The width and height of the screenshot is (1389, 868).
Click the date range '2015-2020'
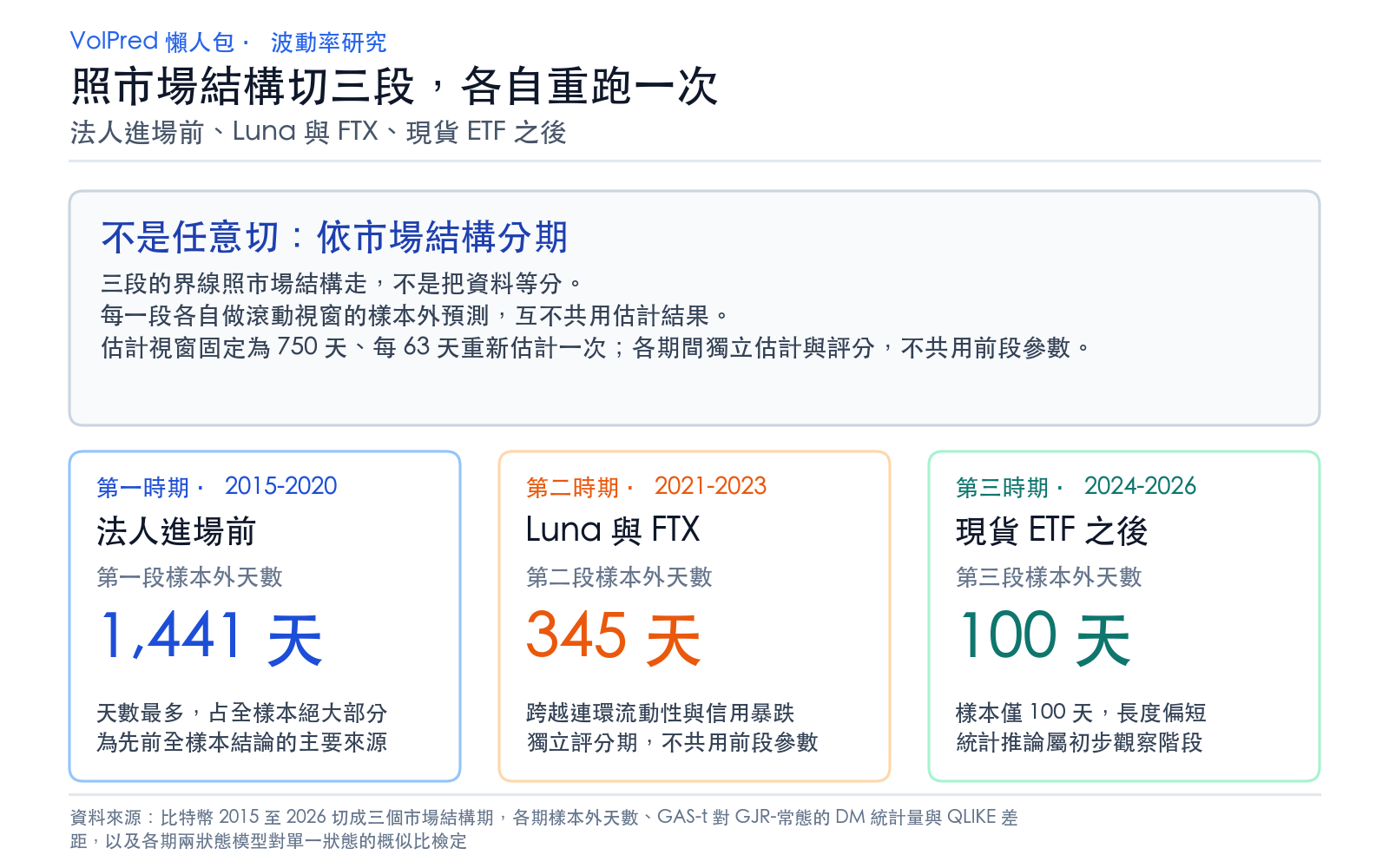(281, 486)
